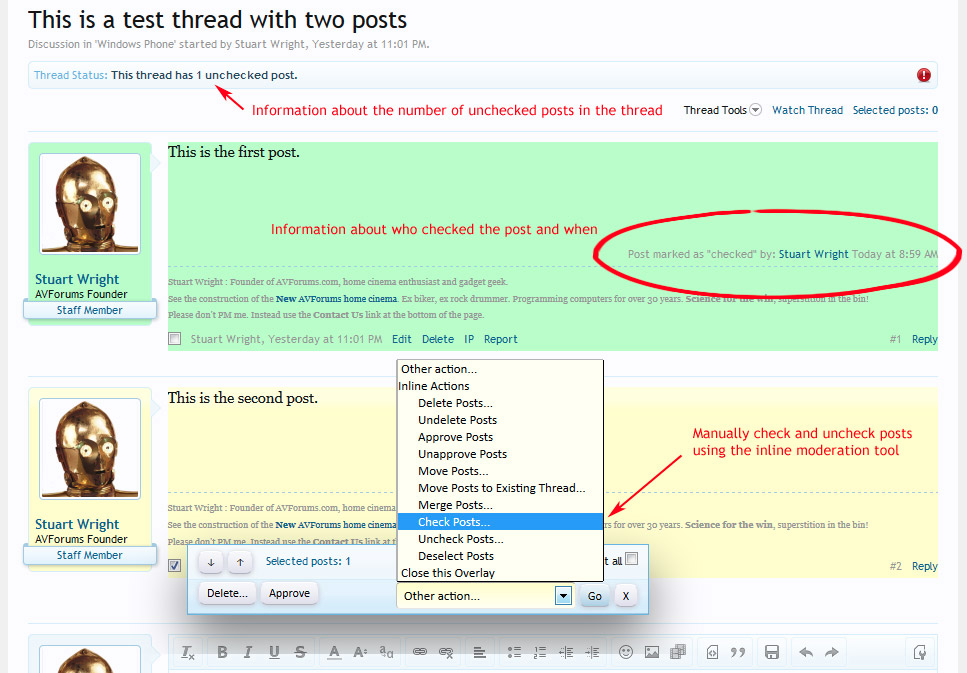Click Delete link on the first post

point(438,339)
